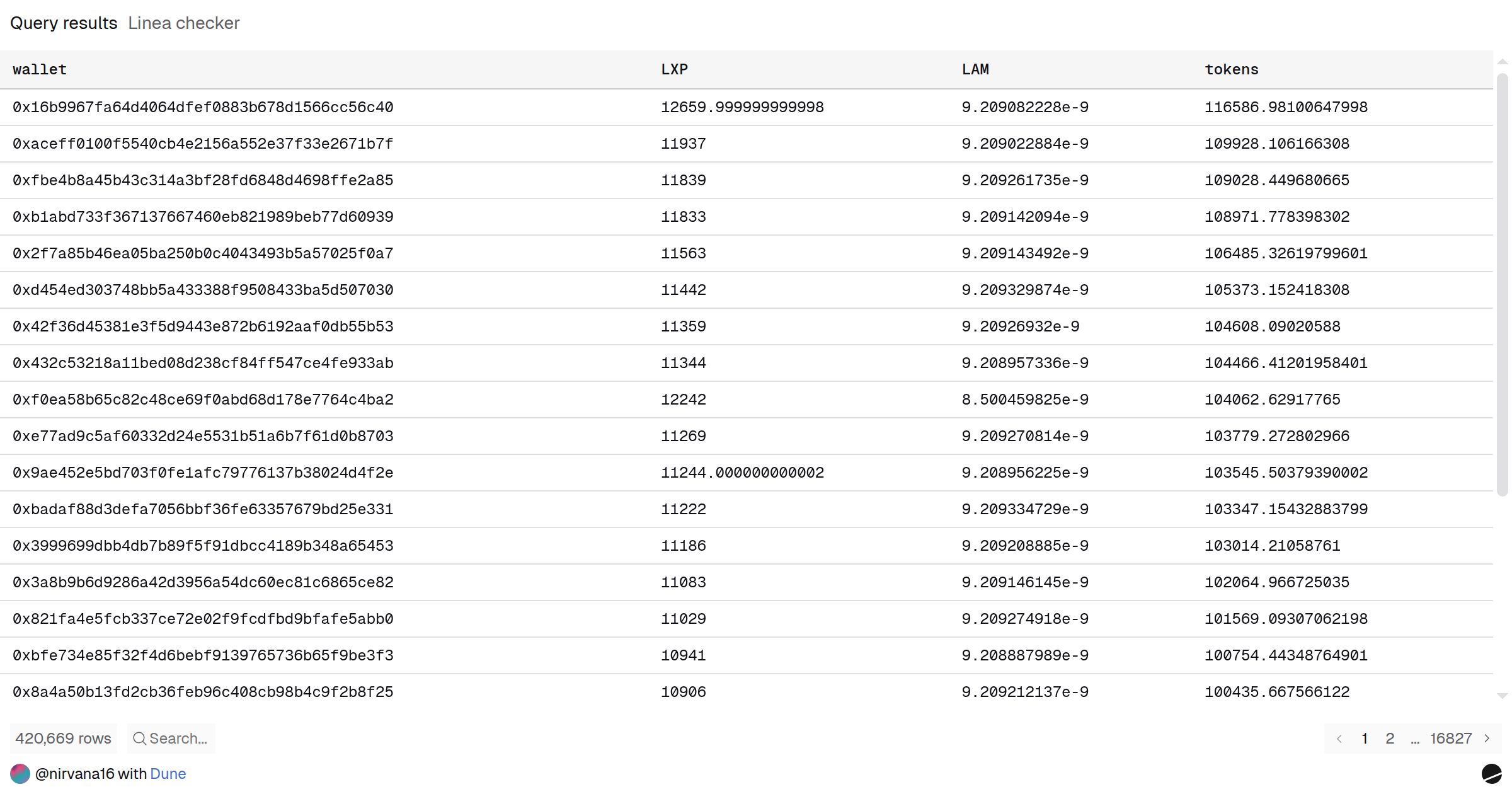Jump to last page 16827
Screen dimensions: 1512x794
tap(1450, 739)
